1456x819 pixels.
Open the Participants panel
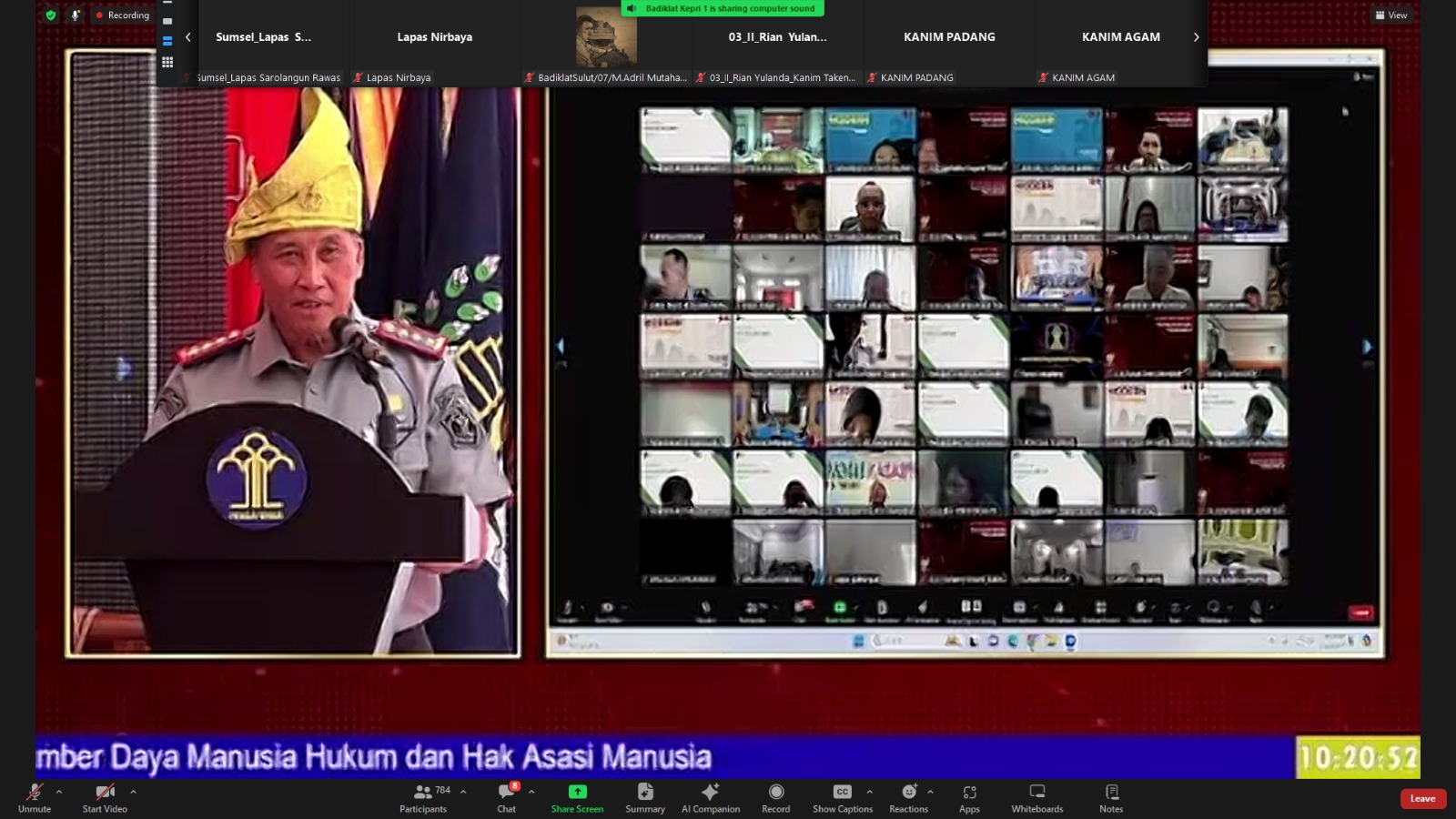coord(423,797)
